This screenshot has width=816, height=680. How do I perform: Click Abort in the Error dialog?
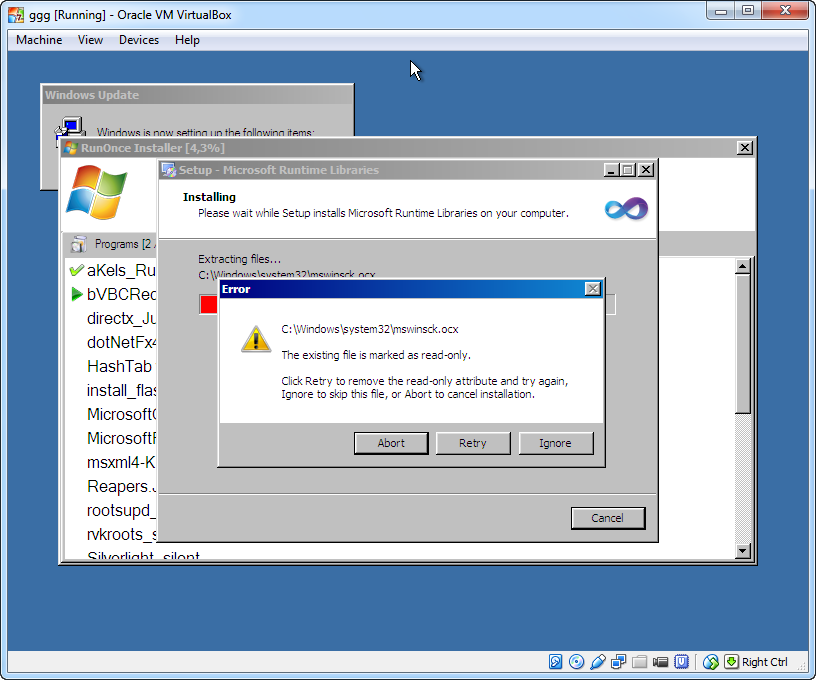point(391,443)
